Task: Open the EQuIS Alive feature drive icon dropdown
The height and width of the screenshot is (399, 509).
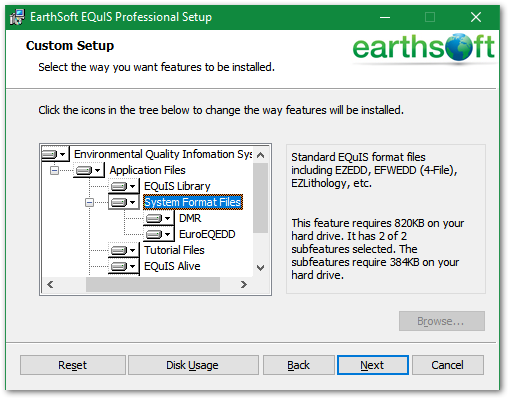Action: coord(124,266)
